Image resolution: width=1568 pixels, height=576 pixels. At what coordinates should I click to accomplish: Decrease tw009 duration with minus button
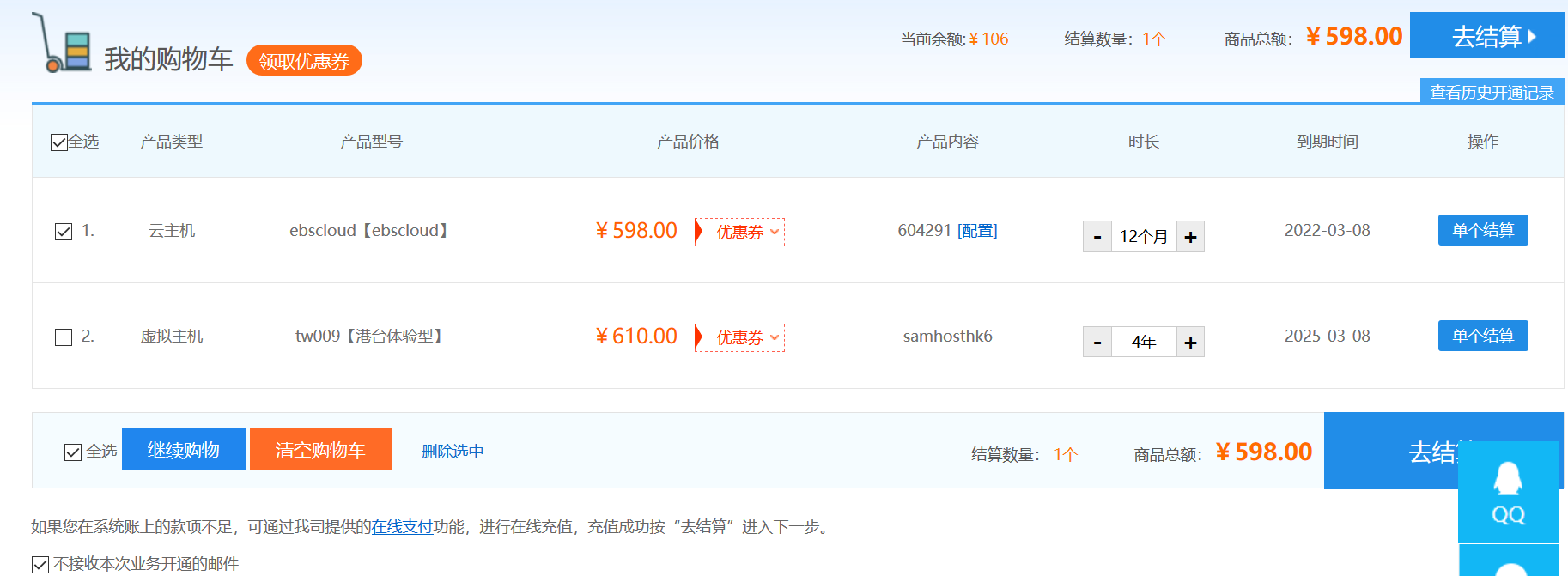click(1097, 343)
